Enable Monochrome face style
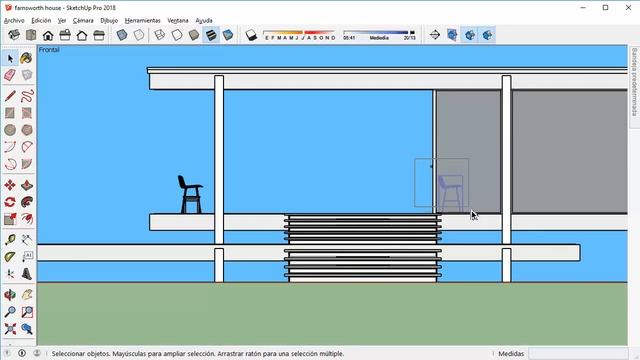Viewport: 640px width, 360px height. (x=228, y=35)
